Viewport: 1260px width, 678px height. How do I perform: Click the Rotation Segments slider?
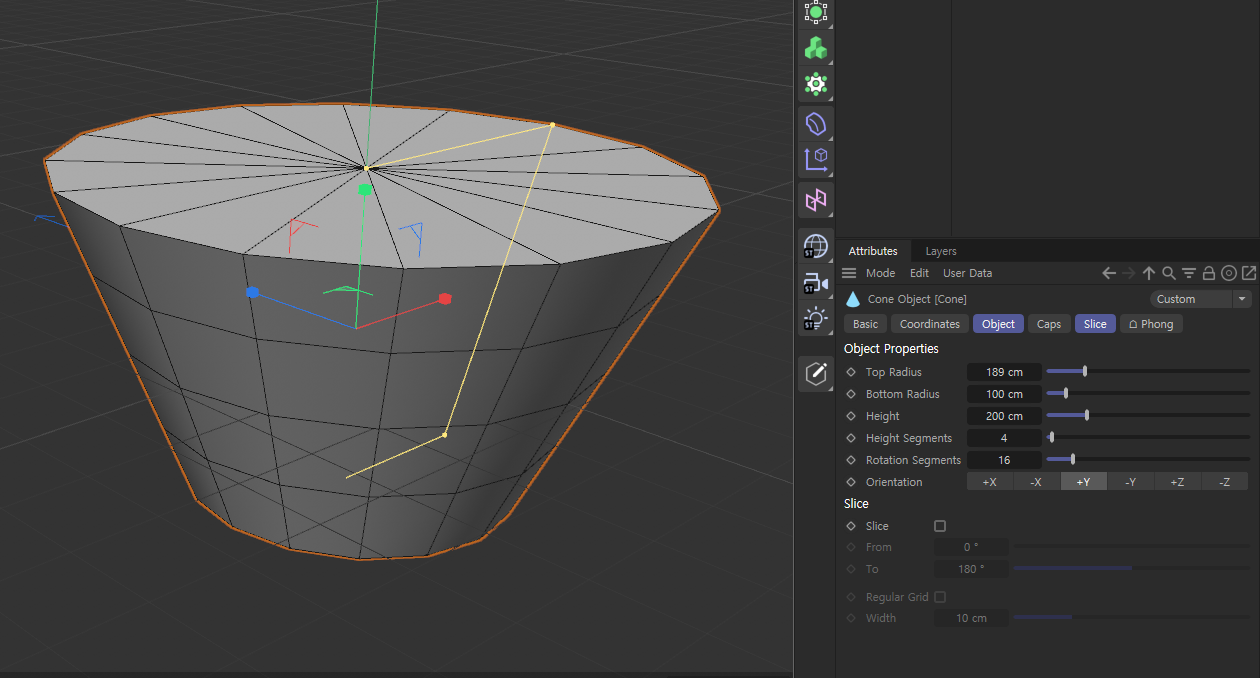pos(1148,460)
